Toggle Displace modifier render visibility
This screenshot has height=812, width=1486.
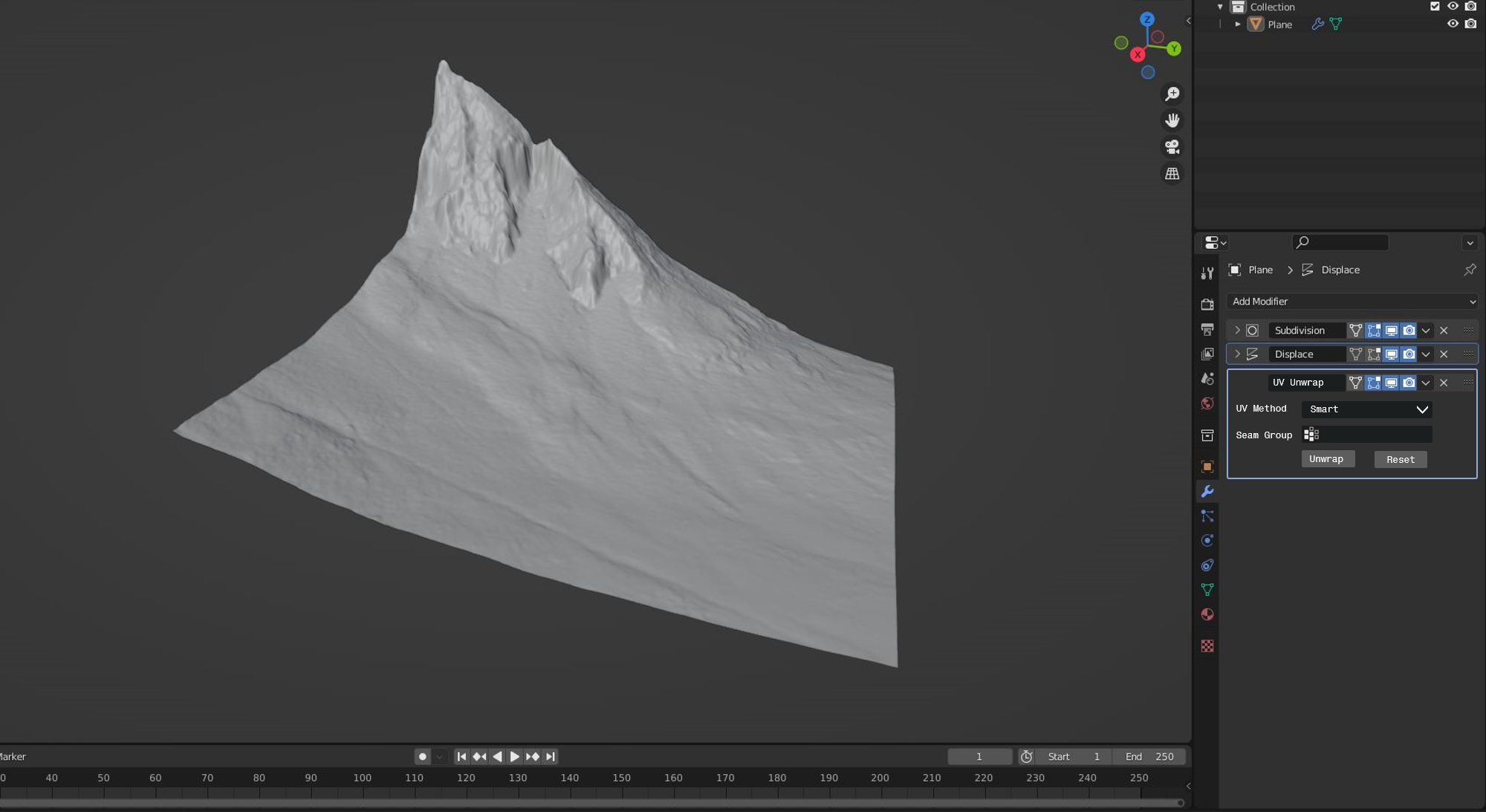[x=1409, y=354]
